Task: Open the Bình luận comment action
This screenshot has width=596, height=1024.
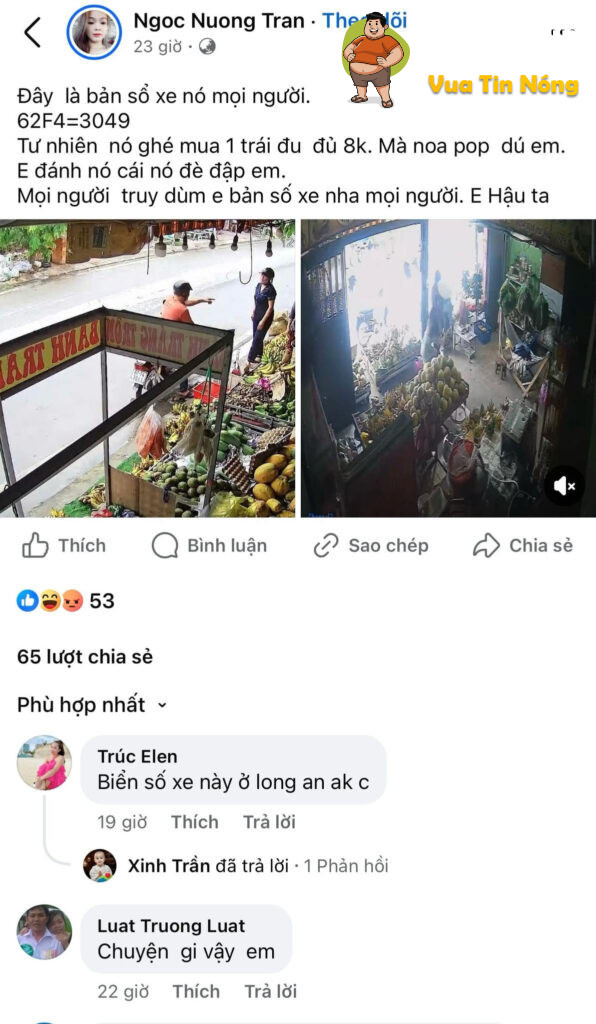Action: point(209,546)
